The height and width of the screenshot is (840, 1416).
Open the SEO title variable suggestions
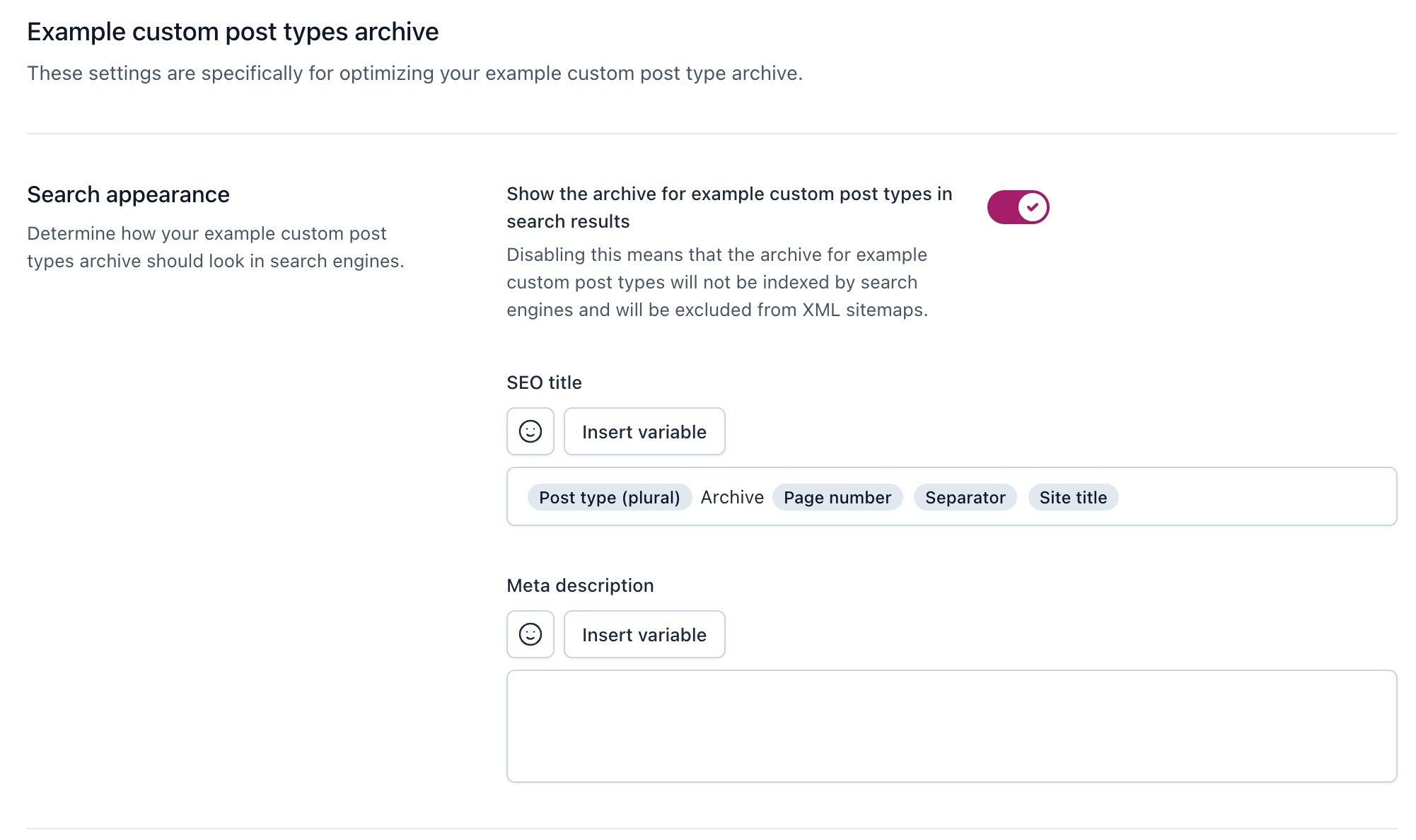(x=644, y=431)
